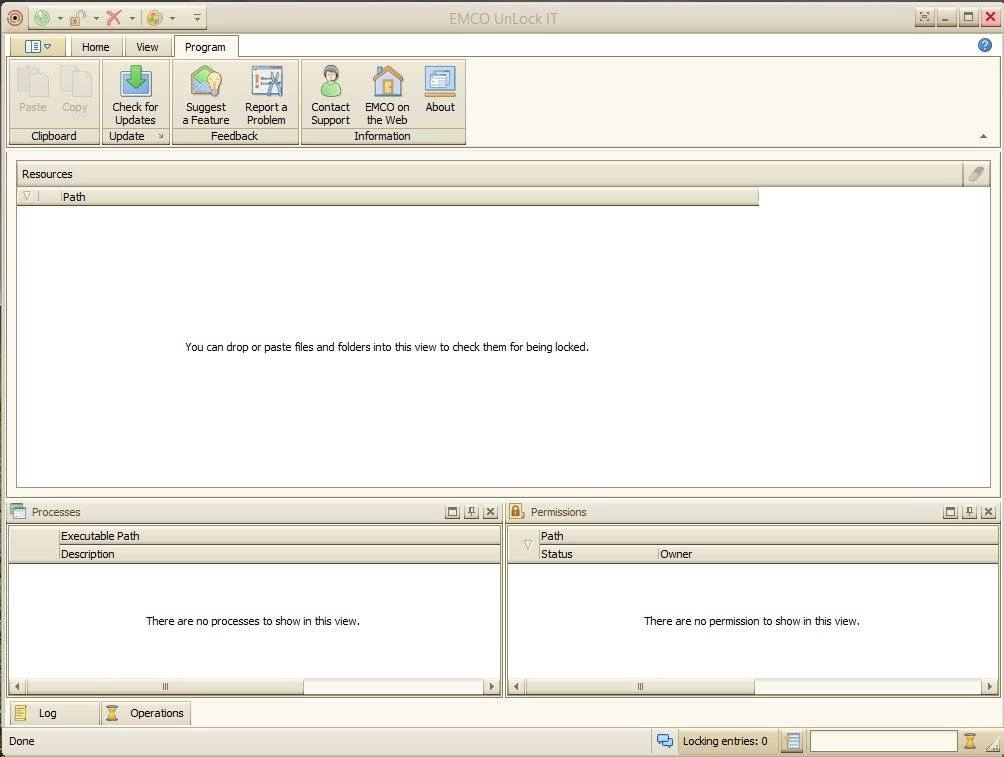Click the Executable Path column header
This screenshot has height=757, width=1004.
pyautogui.click(x=279, y=535)
